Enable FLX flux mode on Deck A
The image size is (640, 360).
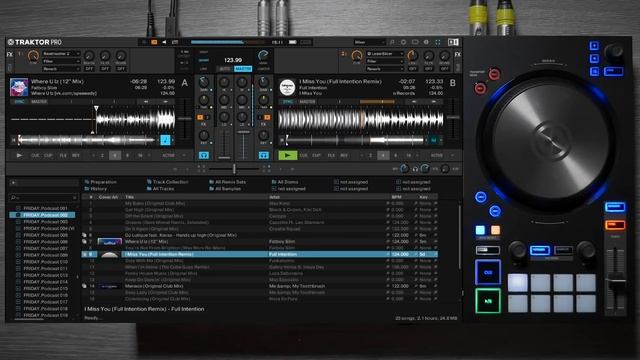click(63, 156)
